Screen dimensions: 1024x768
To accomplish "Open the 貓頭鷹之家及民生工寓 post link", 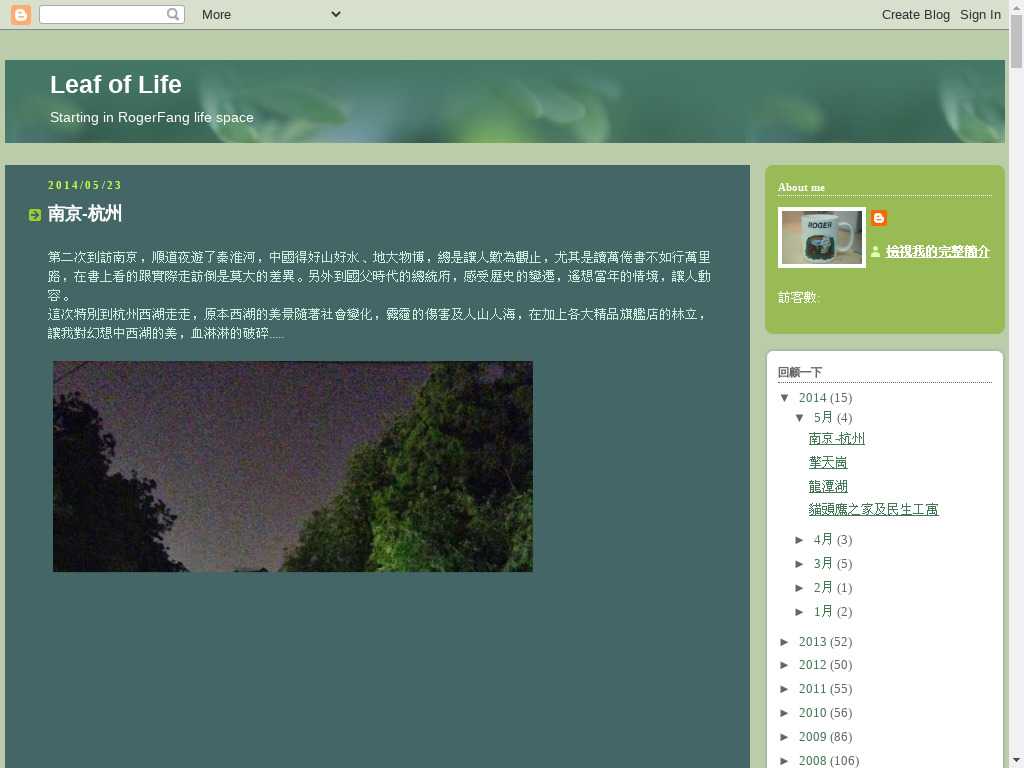I will [873, 510].
